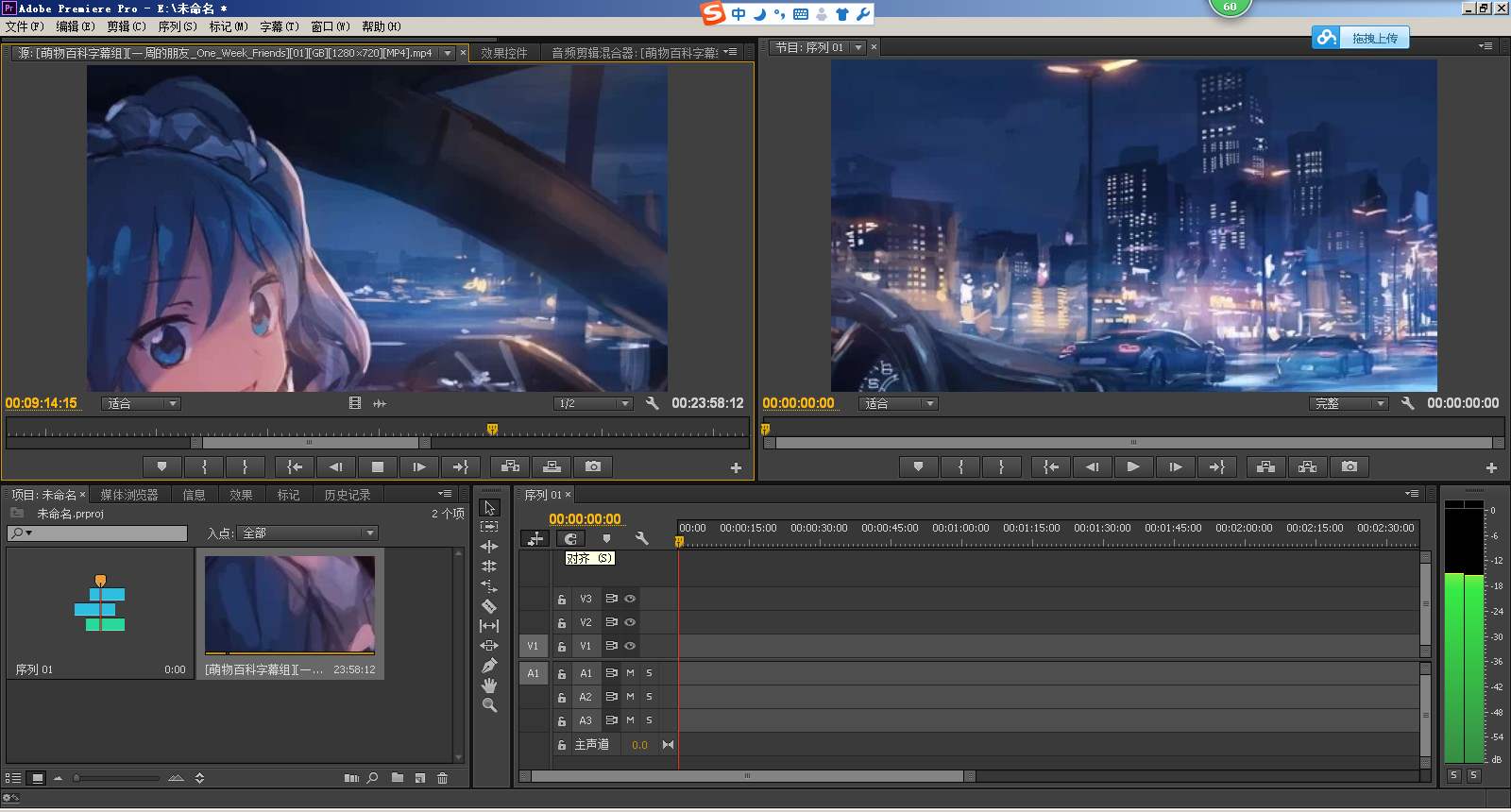Click 拖拽上传 upload button
The width and height of the screenshot is (1511, 812).
coord(1361,38)
